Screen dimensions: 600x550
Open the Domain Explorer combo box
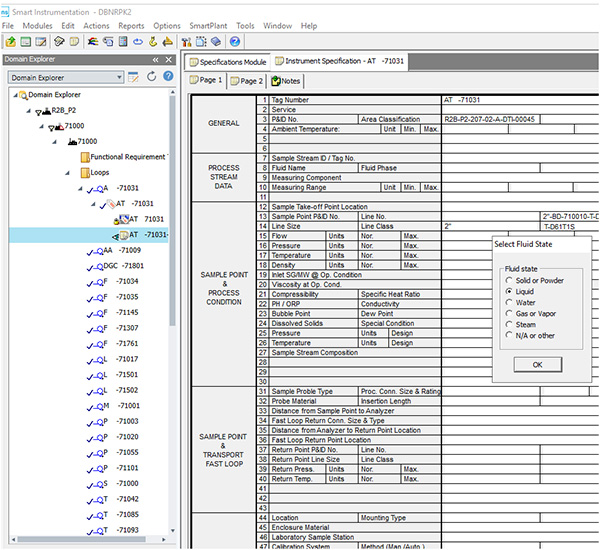click(66, 78)
